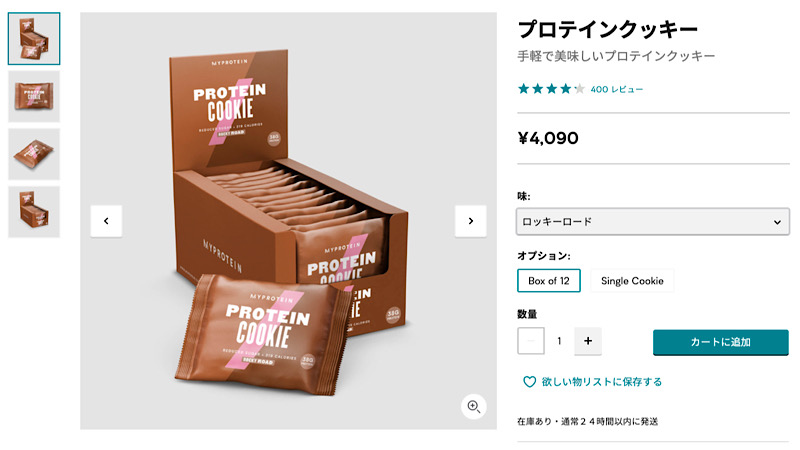Increase quantity with the plus button

(x=587, y=341)
